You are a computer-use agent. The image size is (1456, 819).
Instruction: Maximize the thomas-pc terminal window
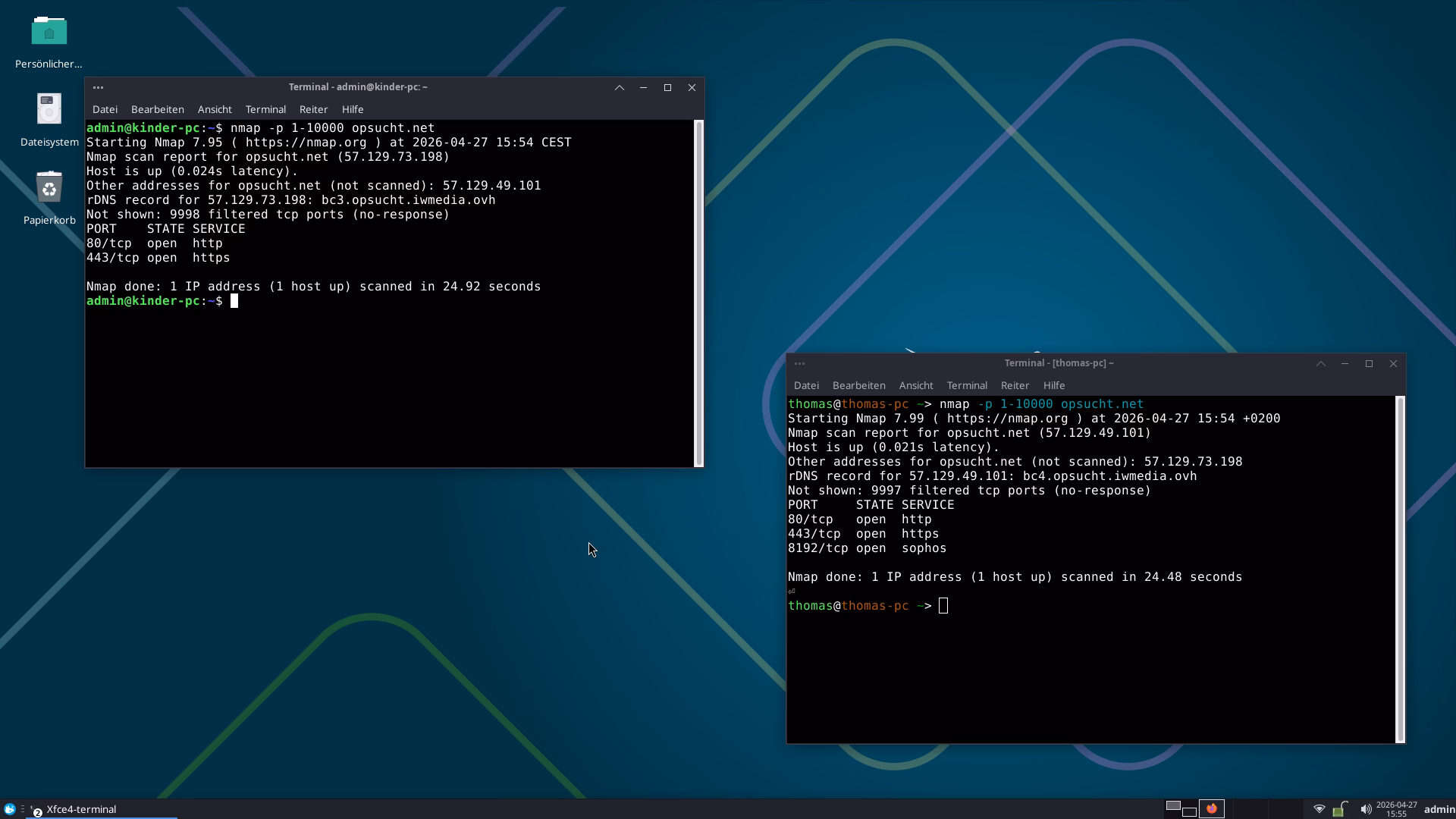click(x=1370, y=363)
